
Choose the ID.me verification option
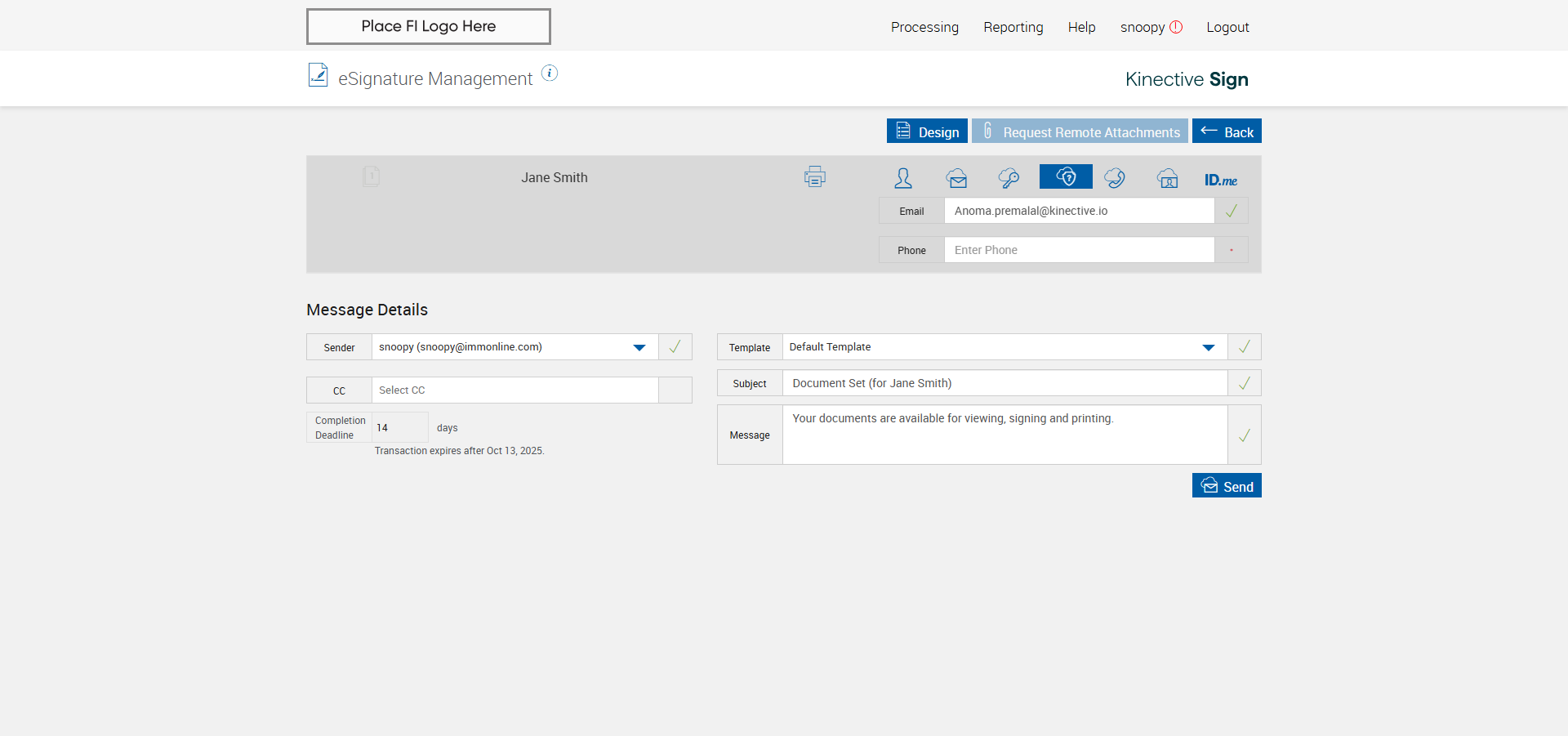[1220, 180]
